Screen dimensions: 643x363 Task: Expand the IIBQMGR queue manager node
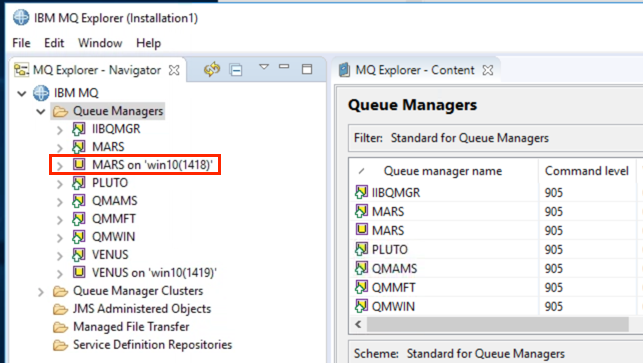(x=60, y=130)
